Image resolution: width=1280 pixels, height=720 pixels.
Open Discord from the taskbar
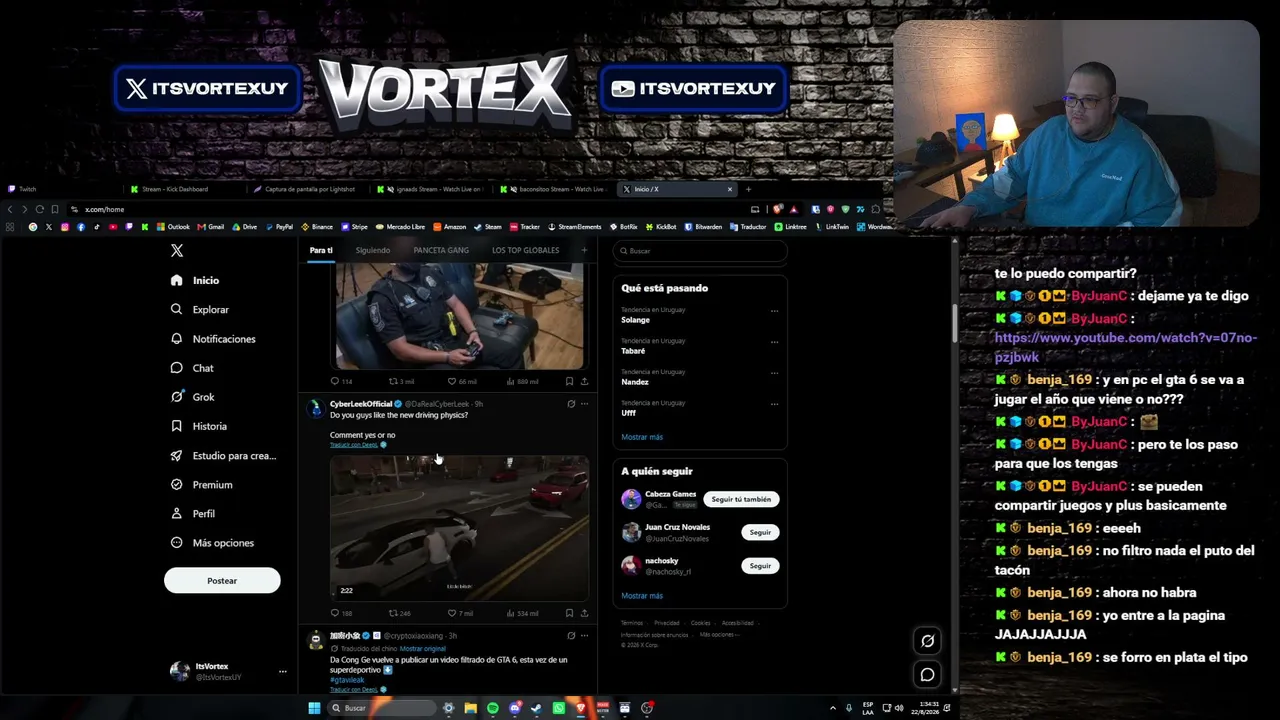point(515,708)
